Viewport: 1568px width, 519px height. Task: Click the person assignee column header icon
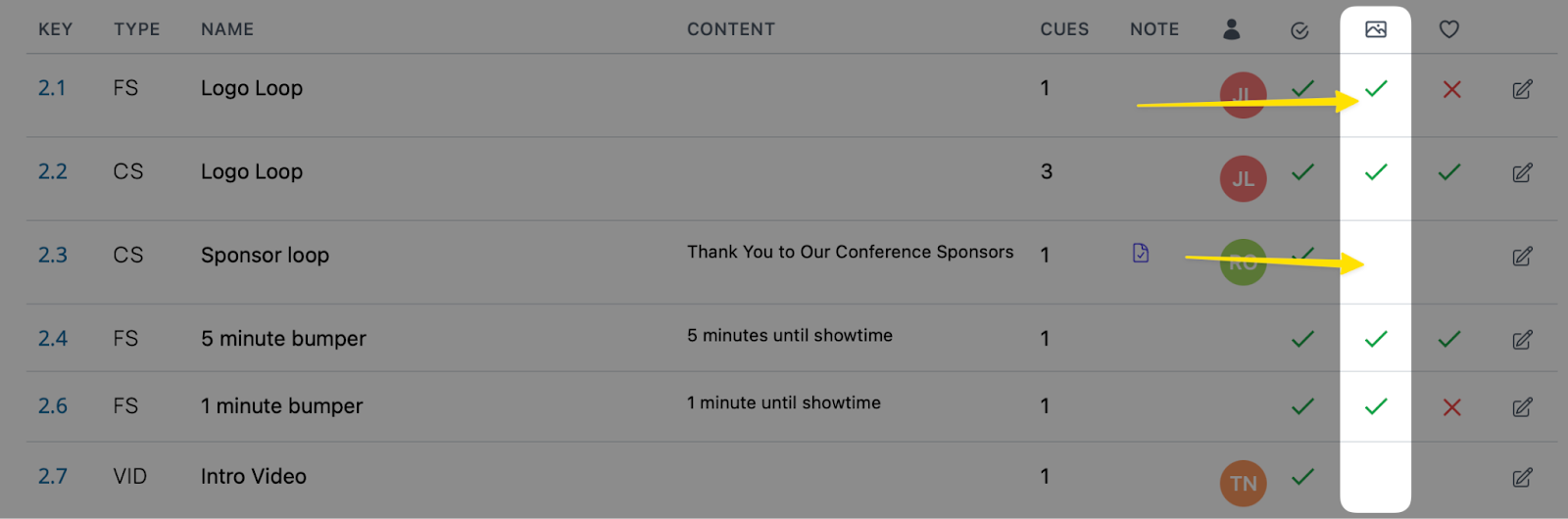1232,29
